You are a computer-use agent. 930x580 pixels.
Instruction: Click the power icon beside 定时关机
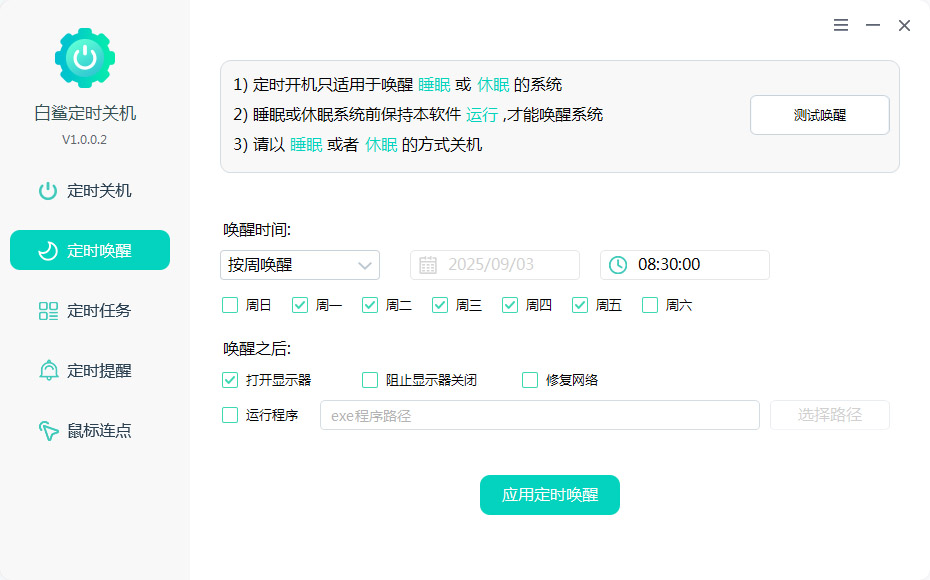(x=48, y=191)
